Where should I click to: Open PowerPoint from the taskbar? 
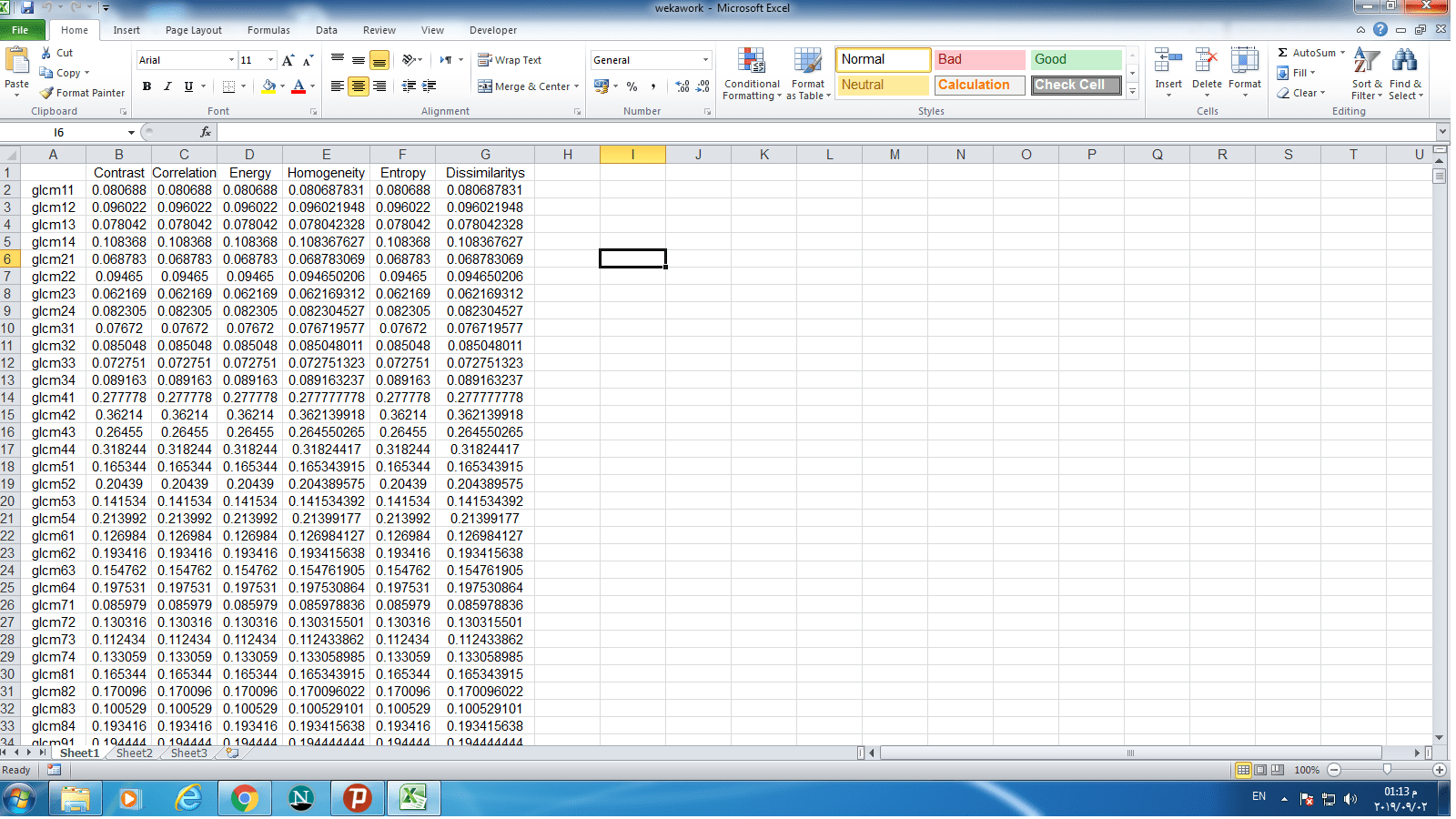tap(357, 799)
